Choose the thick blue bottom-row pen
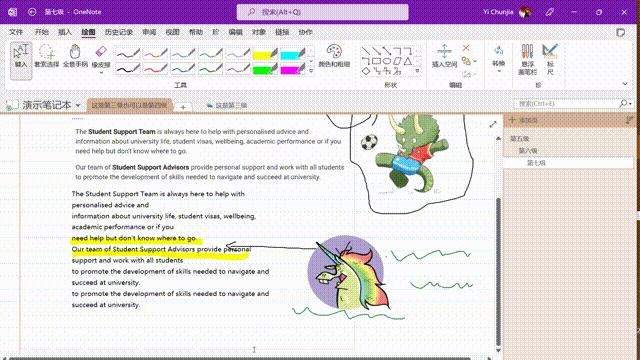 coord(182,69)
